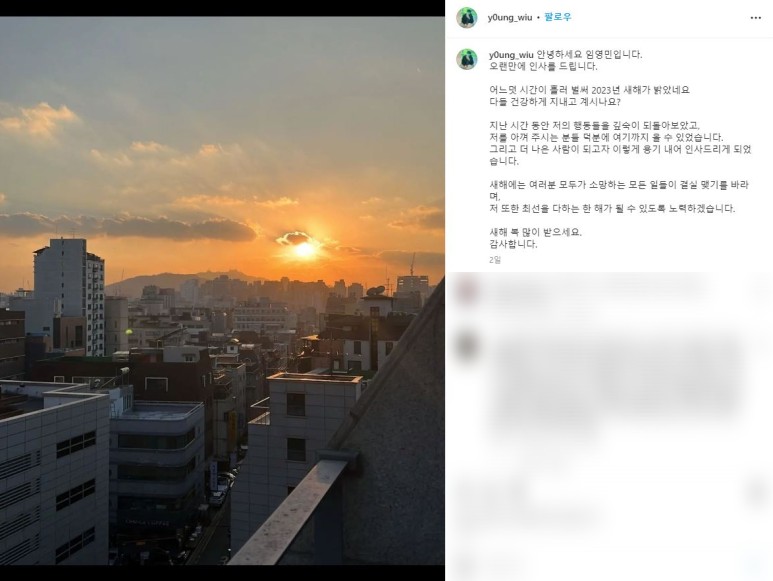Click the blurred heart icon in action row
This screenshot has width=773, height=581.
pyautogui.click(x=465, y=493)
